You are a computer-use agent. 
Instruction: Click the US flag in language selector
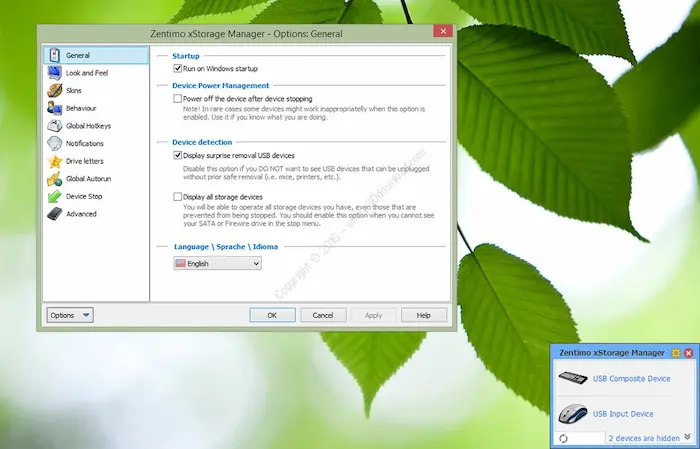point(180,263)
